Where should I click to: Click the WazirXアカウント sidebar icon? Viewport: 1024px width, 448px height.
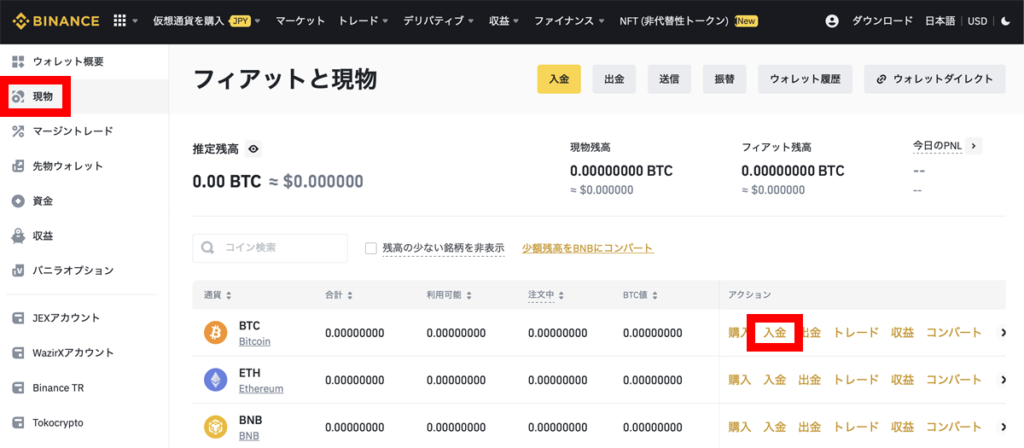point(18,353)
